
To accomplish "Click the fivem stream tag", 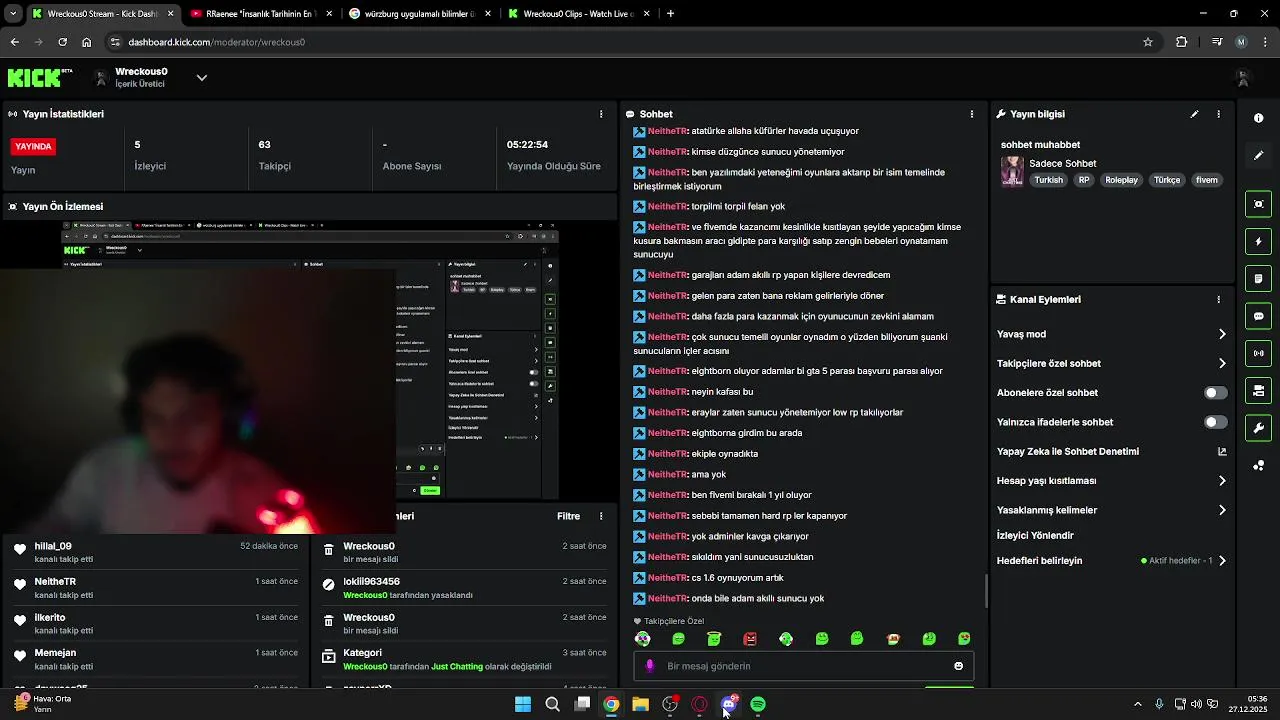I will click(x=1207, y=180).
